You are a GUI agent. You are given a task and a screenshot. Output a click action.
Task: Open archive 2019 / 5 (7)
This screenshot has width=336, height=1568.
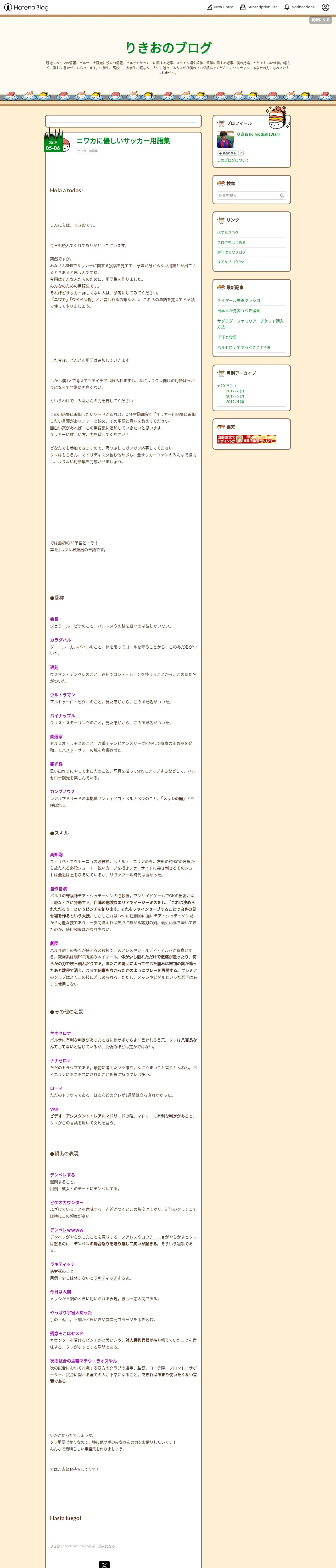(x=235, y=396)
